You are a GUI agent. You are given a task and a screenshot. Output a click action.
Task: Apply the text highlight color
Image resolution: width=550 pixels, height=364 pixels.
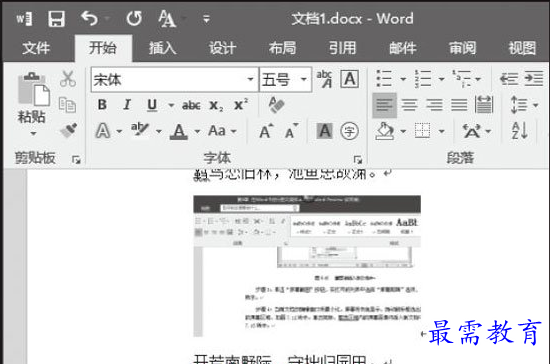point(139,130)
